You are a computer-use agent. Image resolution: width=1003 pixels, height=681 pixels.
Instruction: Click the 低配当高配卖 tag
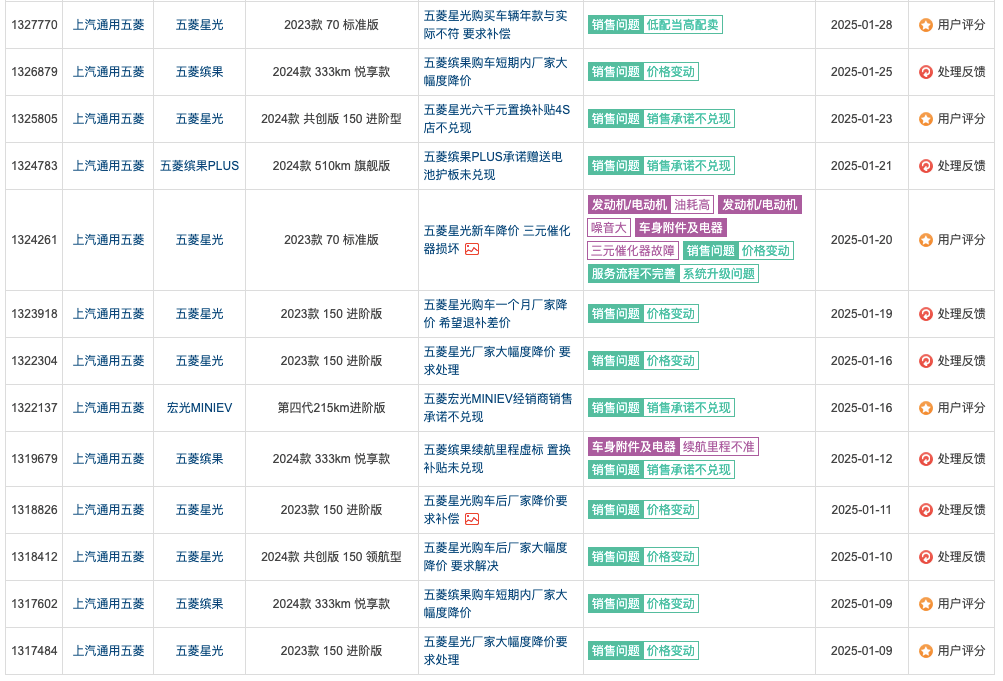(683, 25)
